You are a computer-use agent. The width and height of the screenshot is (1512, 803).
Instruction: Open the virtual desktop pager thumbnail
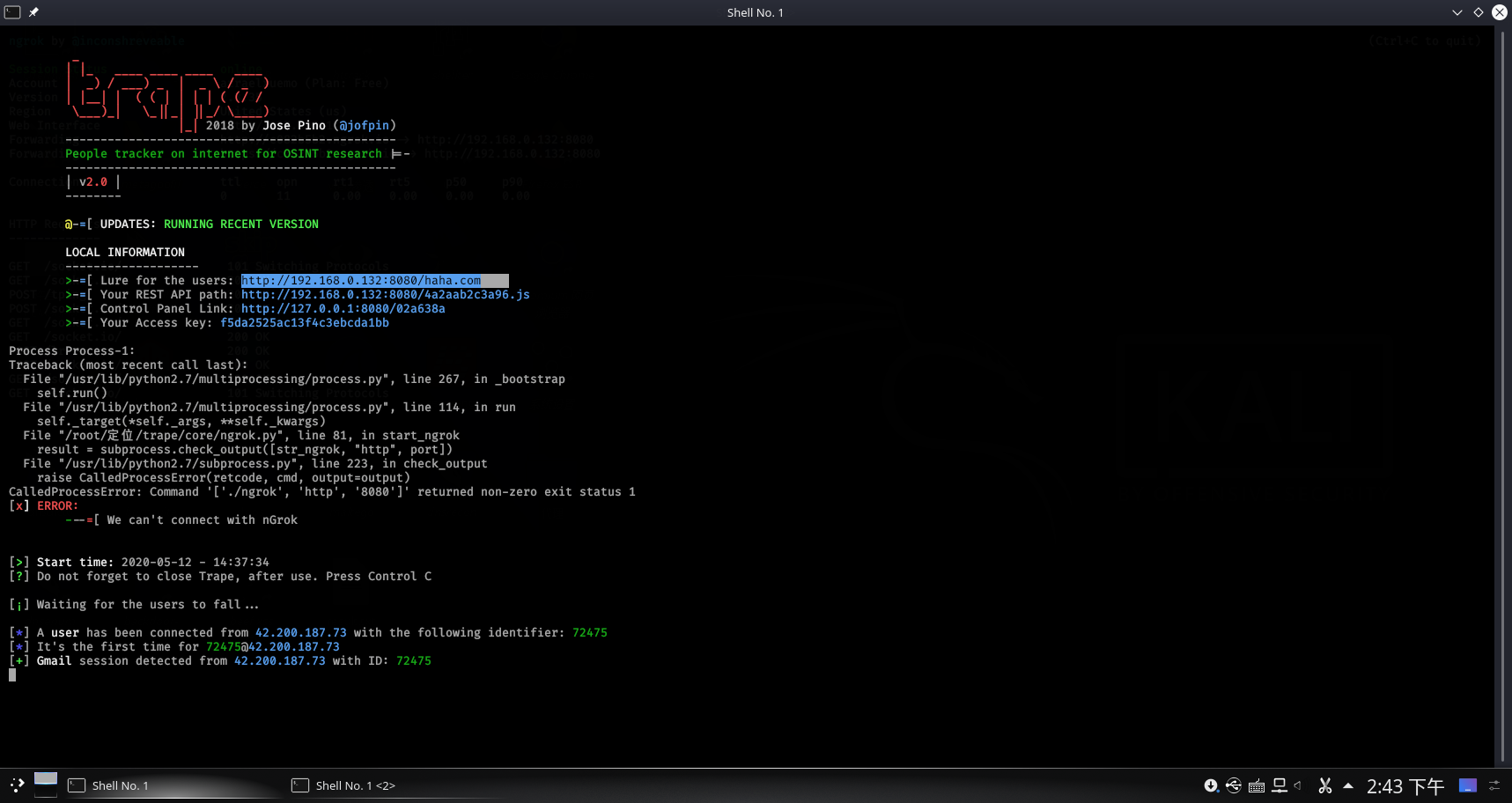pyautogui.click(x=46, y=785)
